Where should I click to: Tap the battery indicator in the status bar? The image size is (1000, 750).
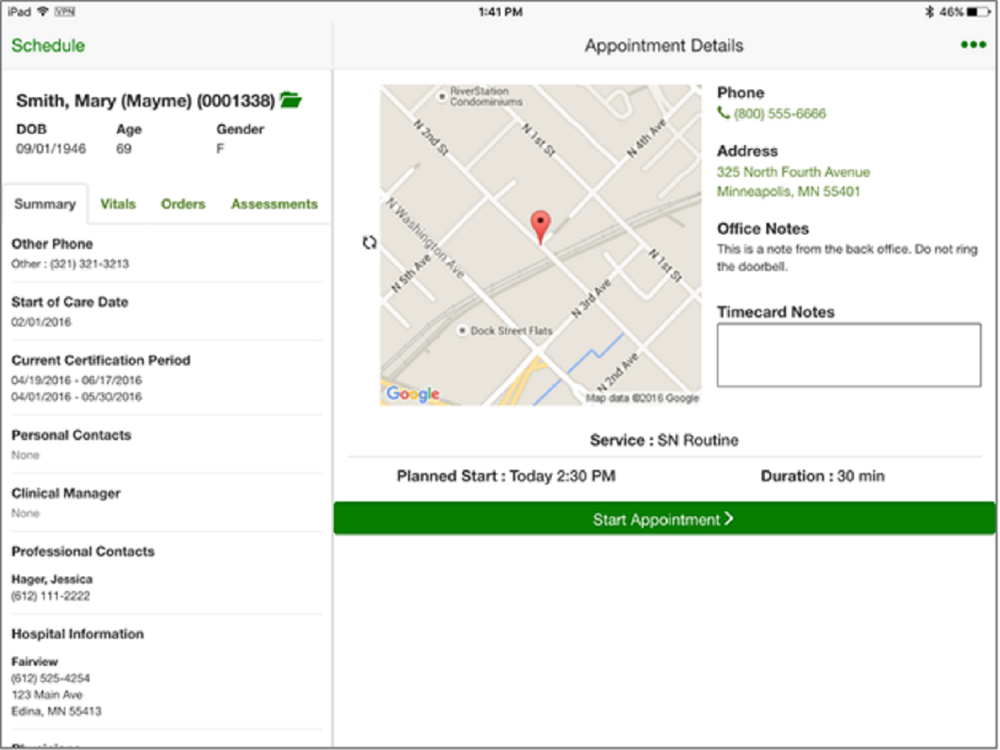coord(976,11)
